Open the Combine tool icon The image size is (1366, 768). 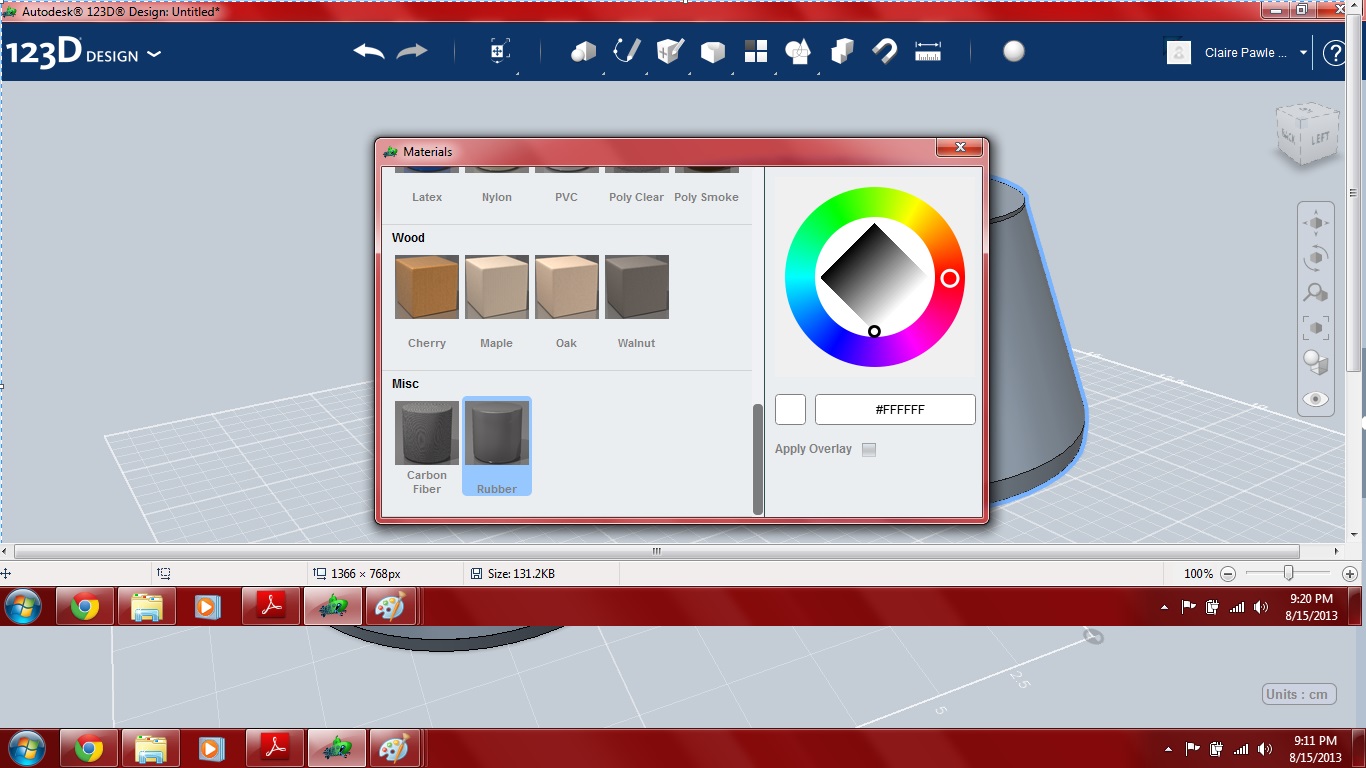point(842,52)
